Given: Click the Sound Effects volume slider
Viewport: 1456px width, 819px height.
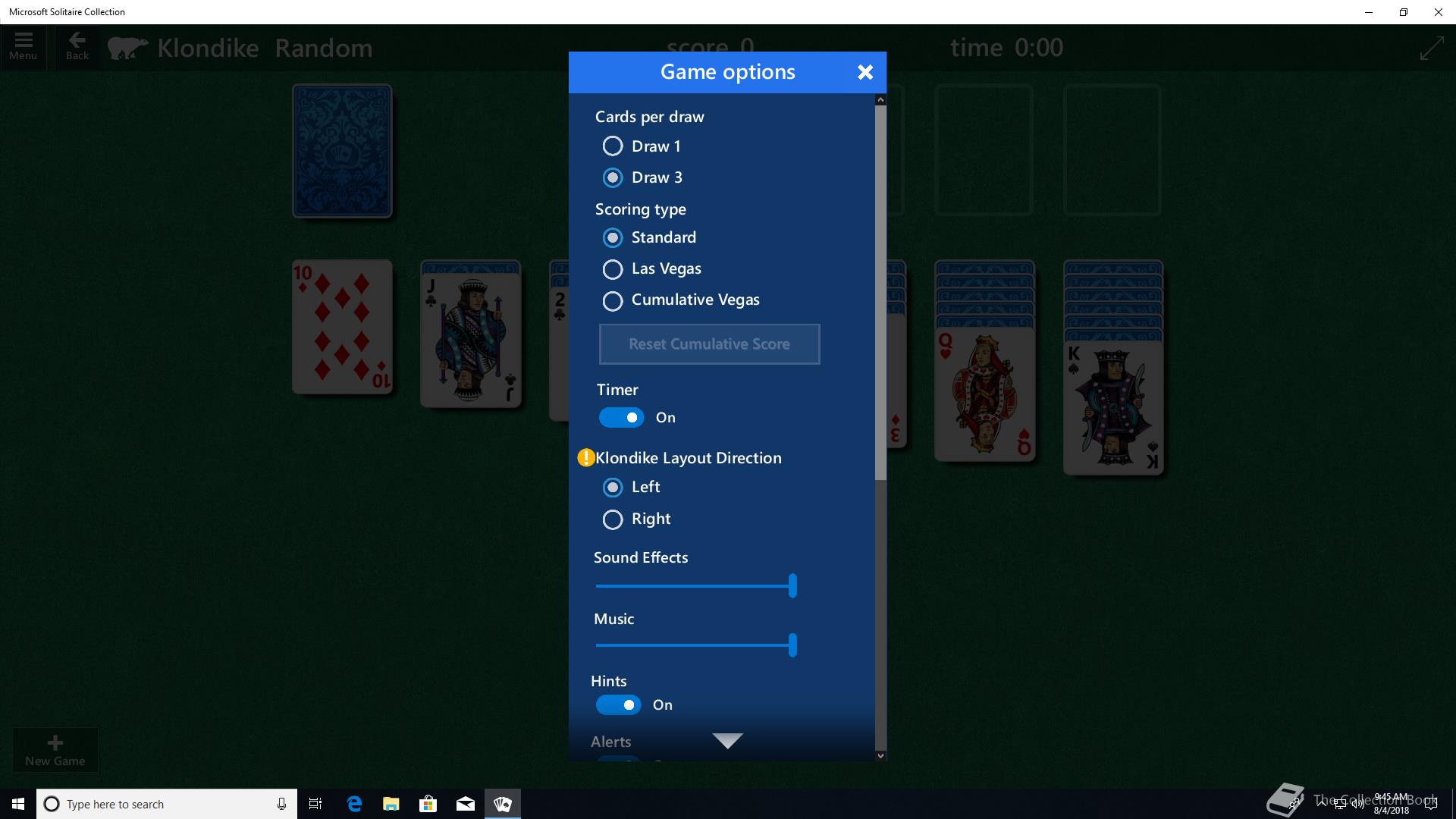Looking at the screenshot, I should [x=695, y=585].
